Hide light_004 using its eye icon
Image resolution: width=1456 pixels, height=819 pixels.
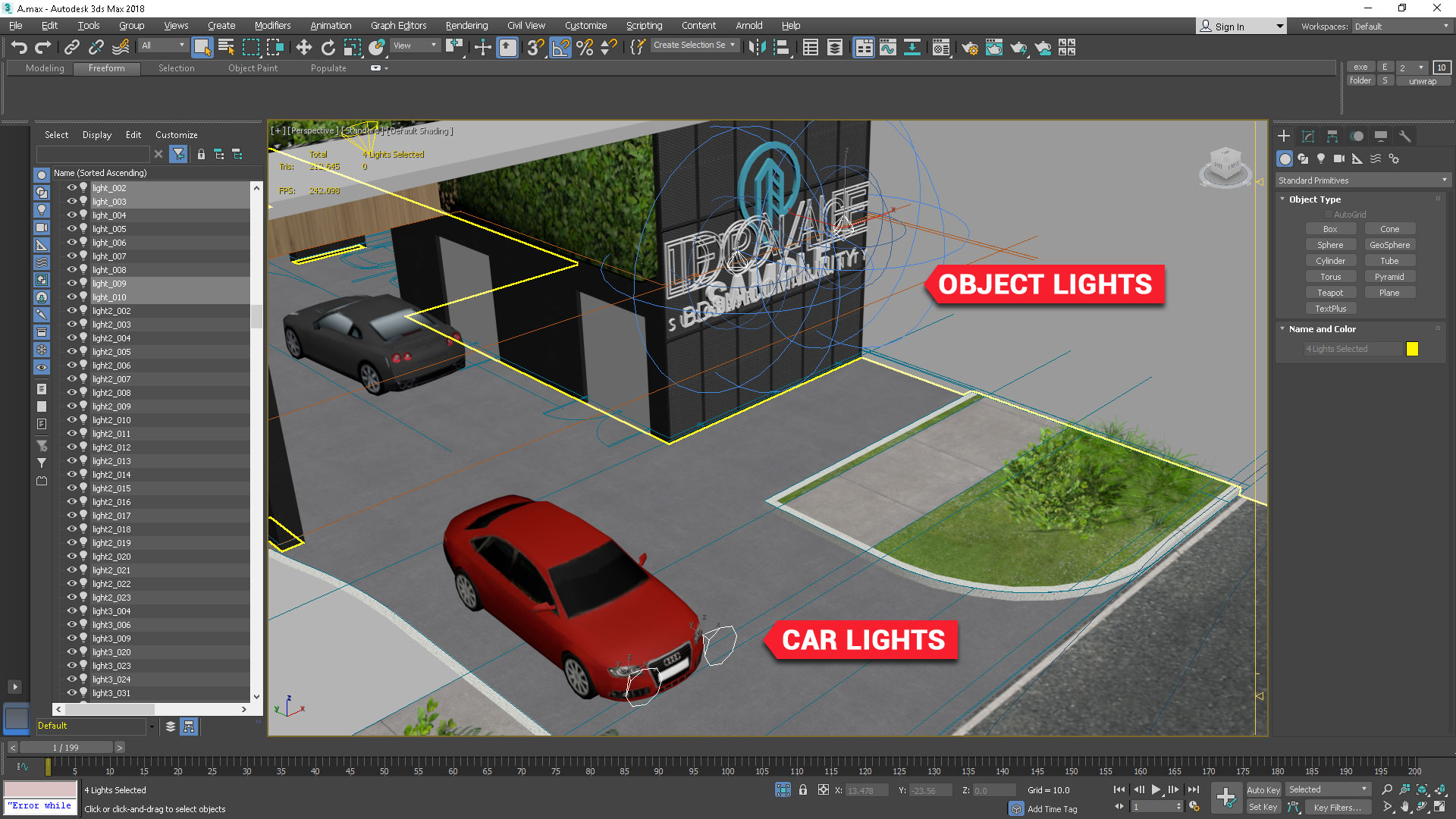[x=72, y=215]
